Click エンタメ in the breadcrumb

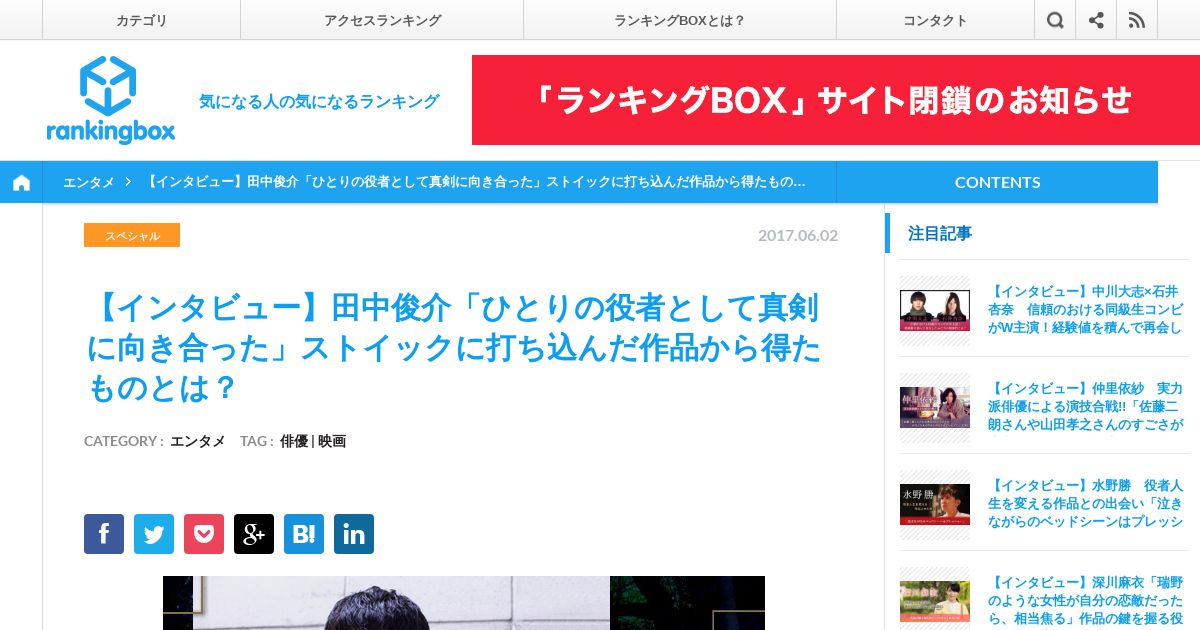[x=88, y=182]
